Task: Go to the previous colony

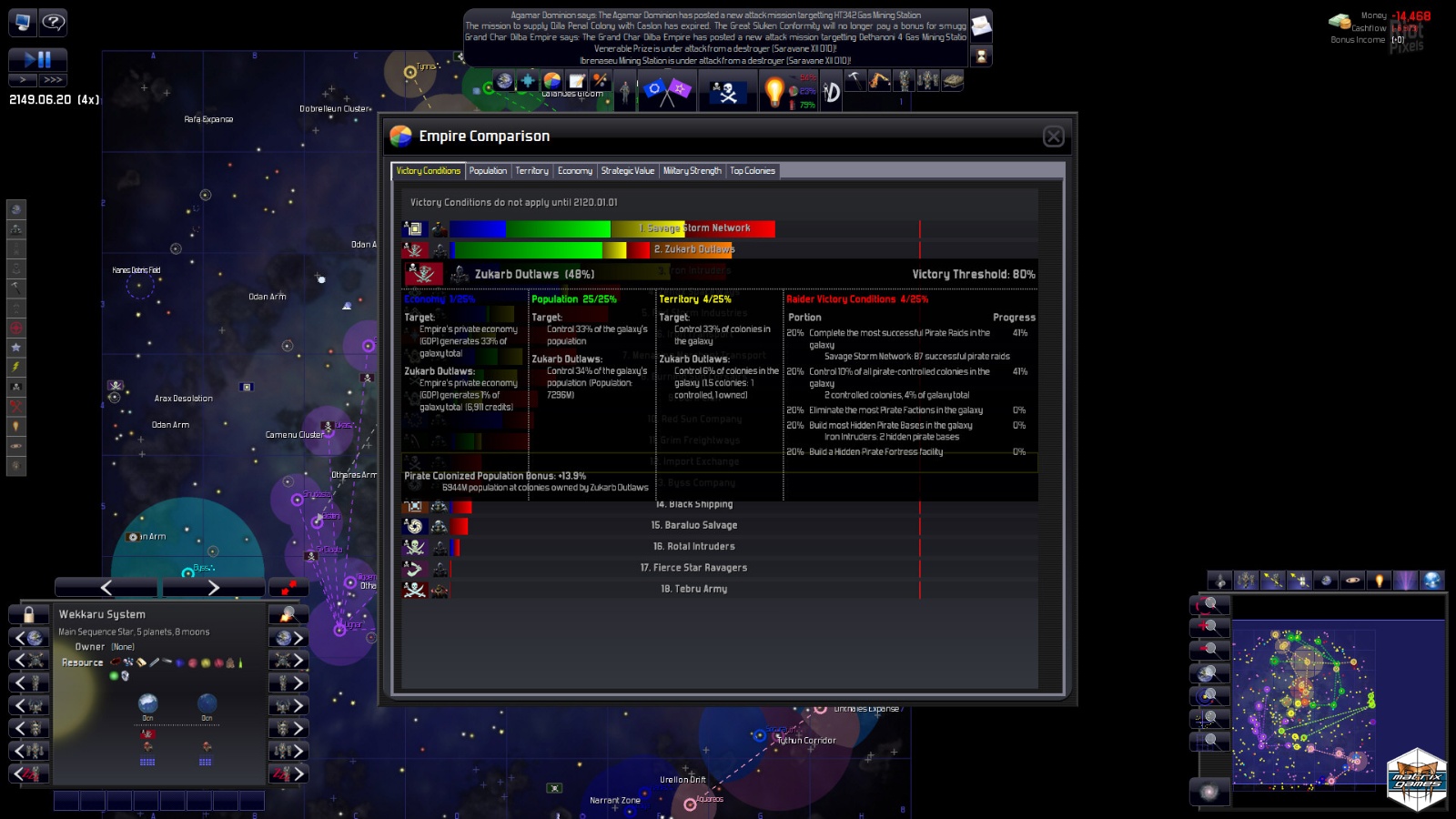Action: 28,638
